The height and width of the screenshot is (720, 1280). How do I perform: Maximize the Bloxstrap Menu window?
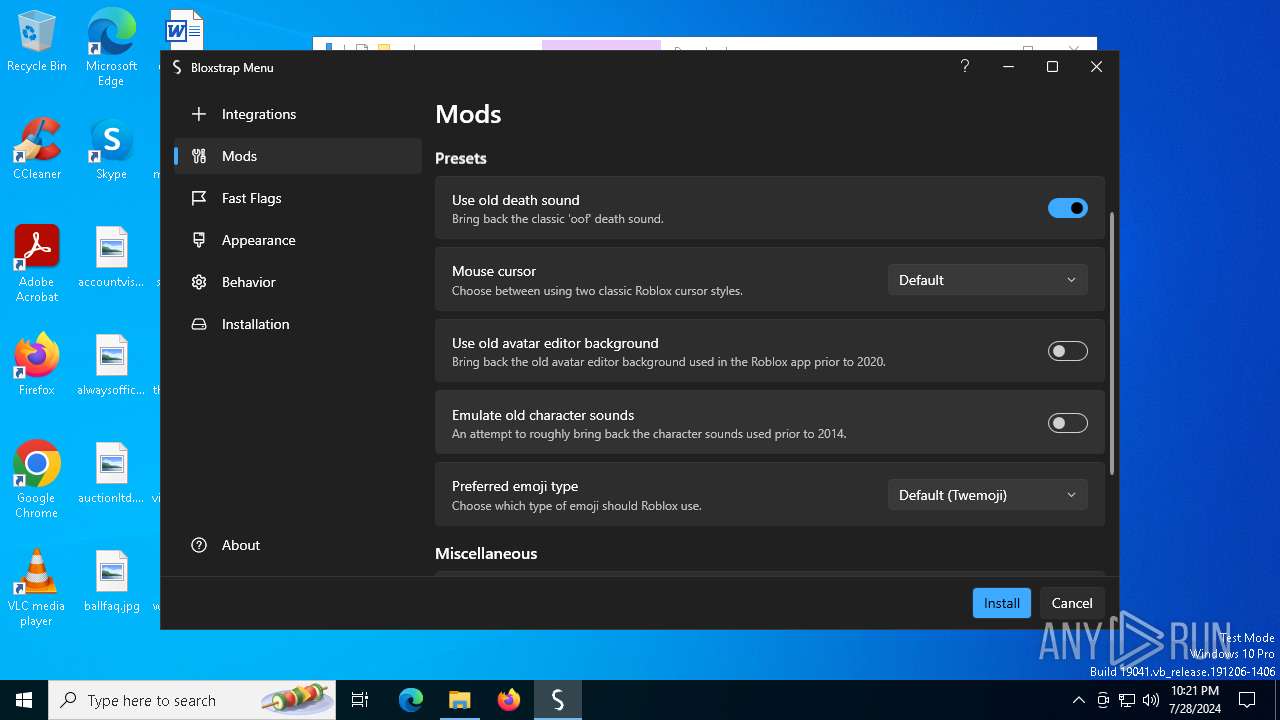(x=1052, y=66)
